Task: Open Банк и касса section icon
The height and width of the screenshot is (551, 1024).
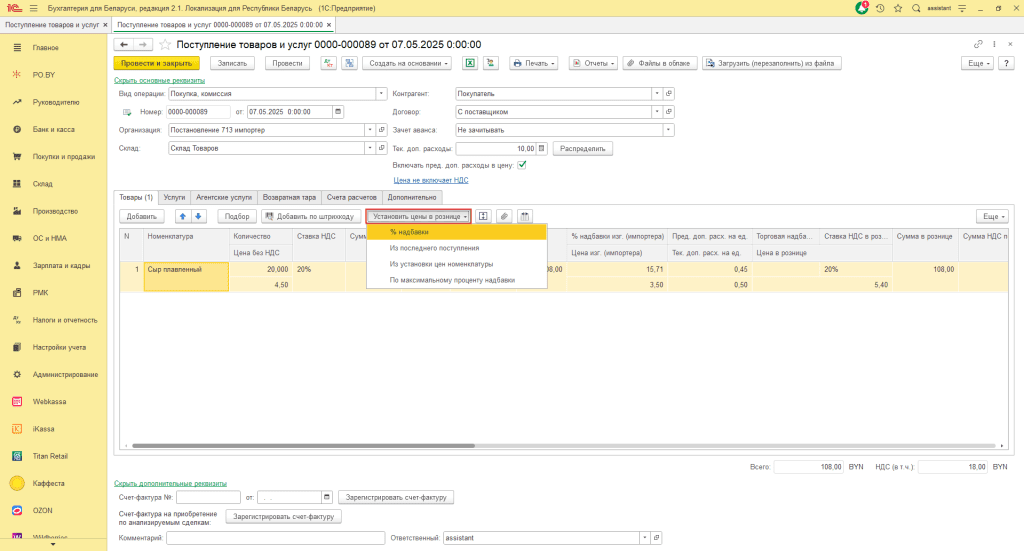Action: [17, 129]
